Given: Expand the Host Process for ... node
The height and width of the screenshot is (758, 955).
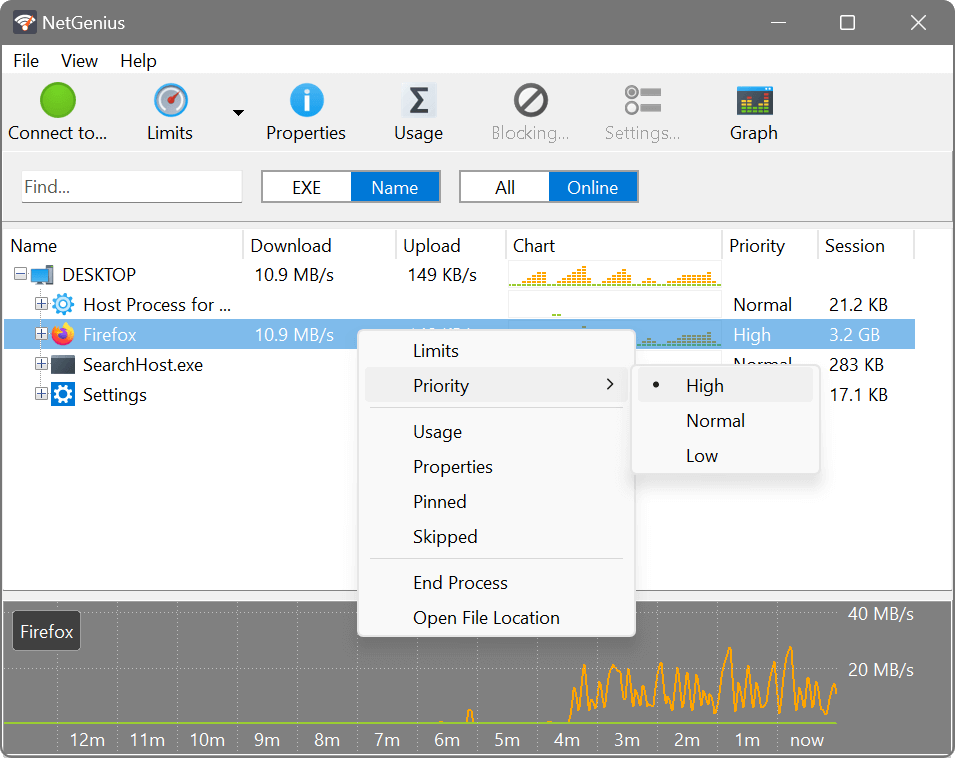Looking at the screenshot, I should [41, 303].
